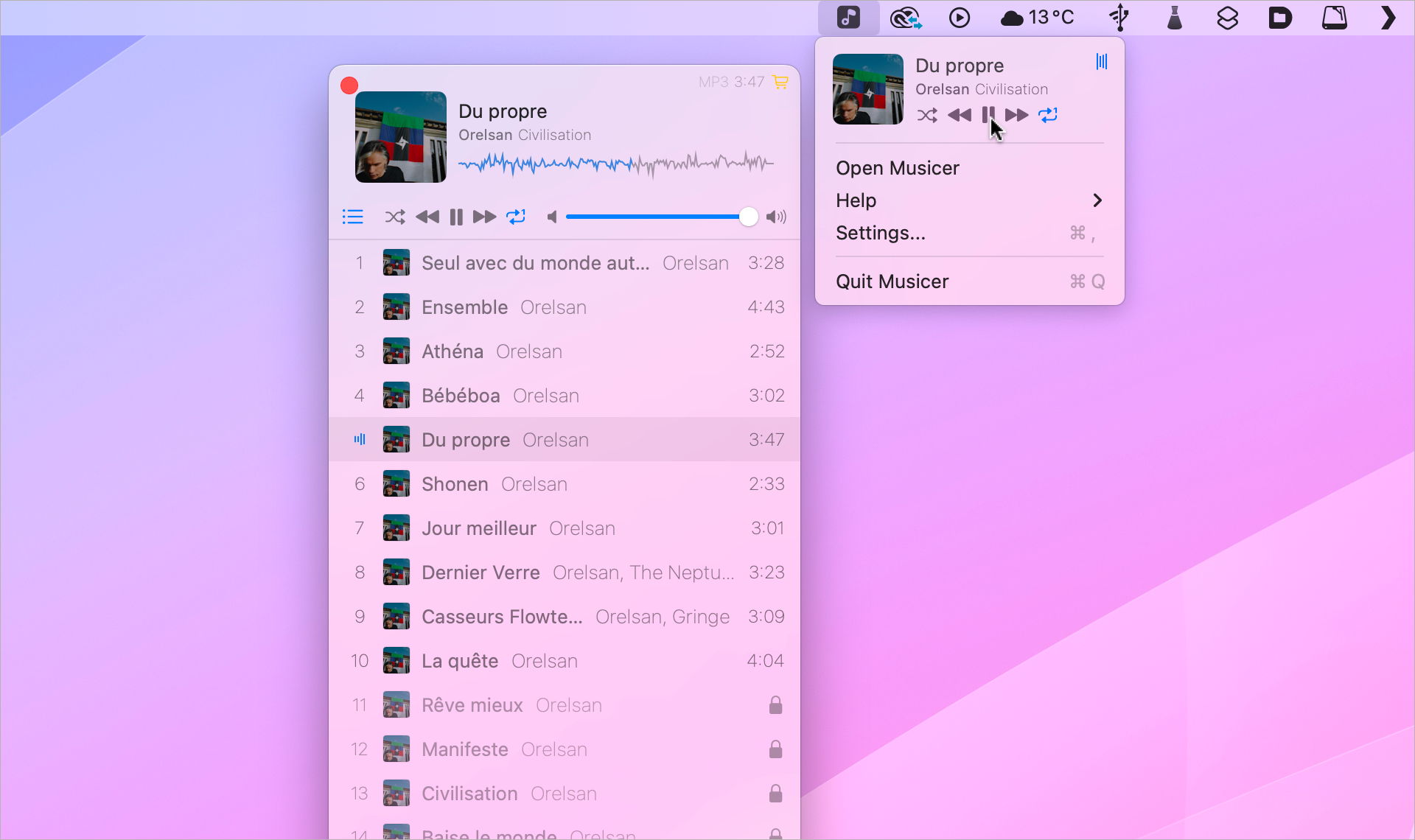Skip to next track in player window

point(484,217)
